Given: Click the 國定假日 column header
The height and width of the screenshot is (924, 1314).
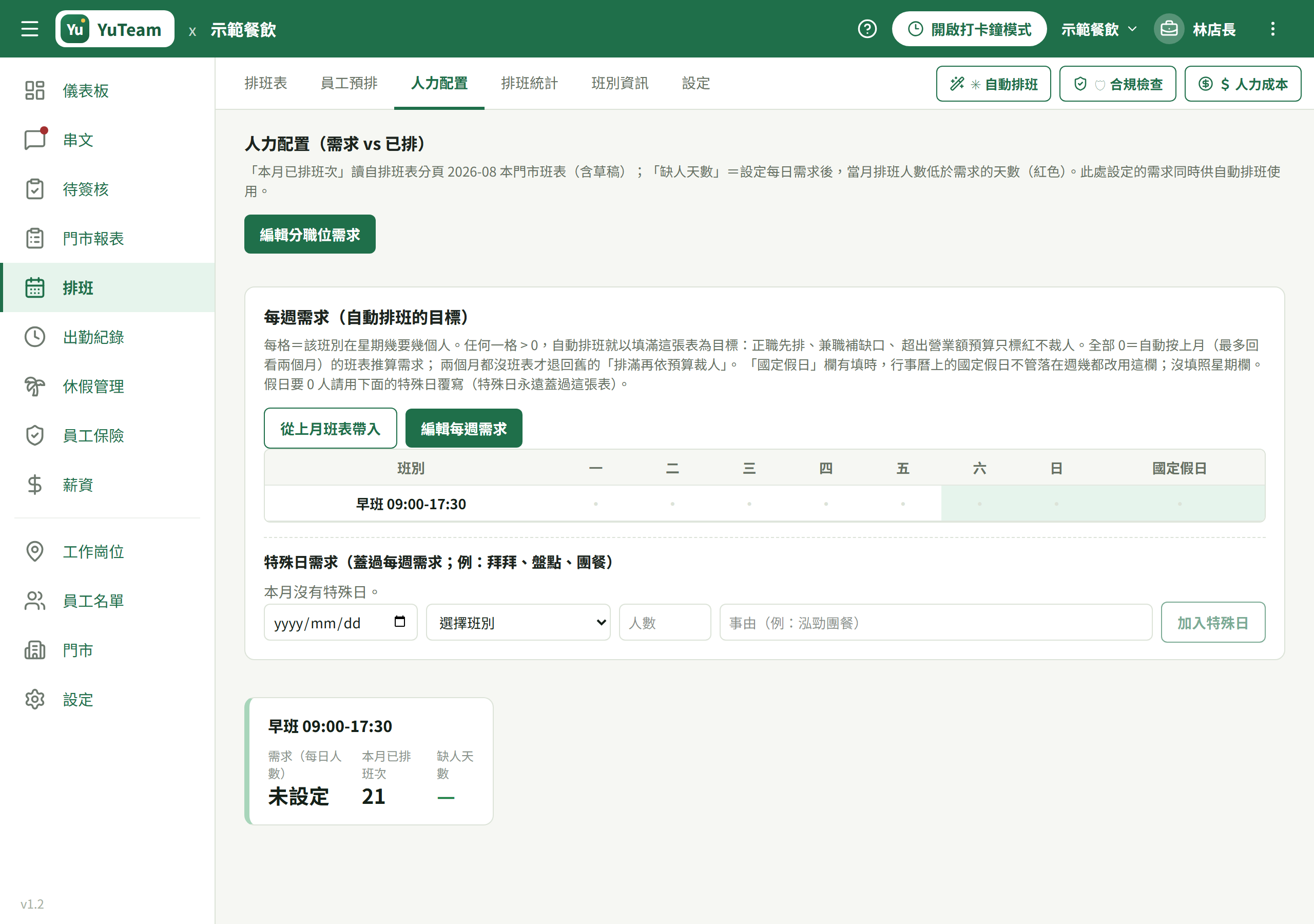Looking at the screenshot, I should pos(1179,468).
